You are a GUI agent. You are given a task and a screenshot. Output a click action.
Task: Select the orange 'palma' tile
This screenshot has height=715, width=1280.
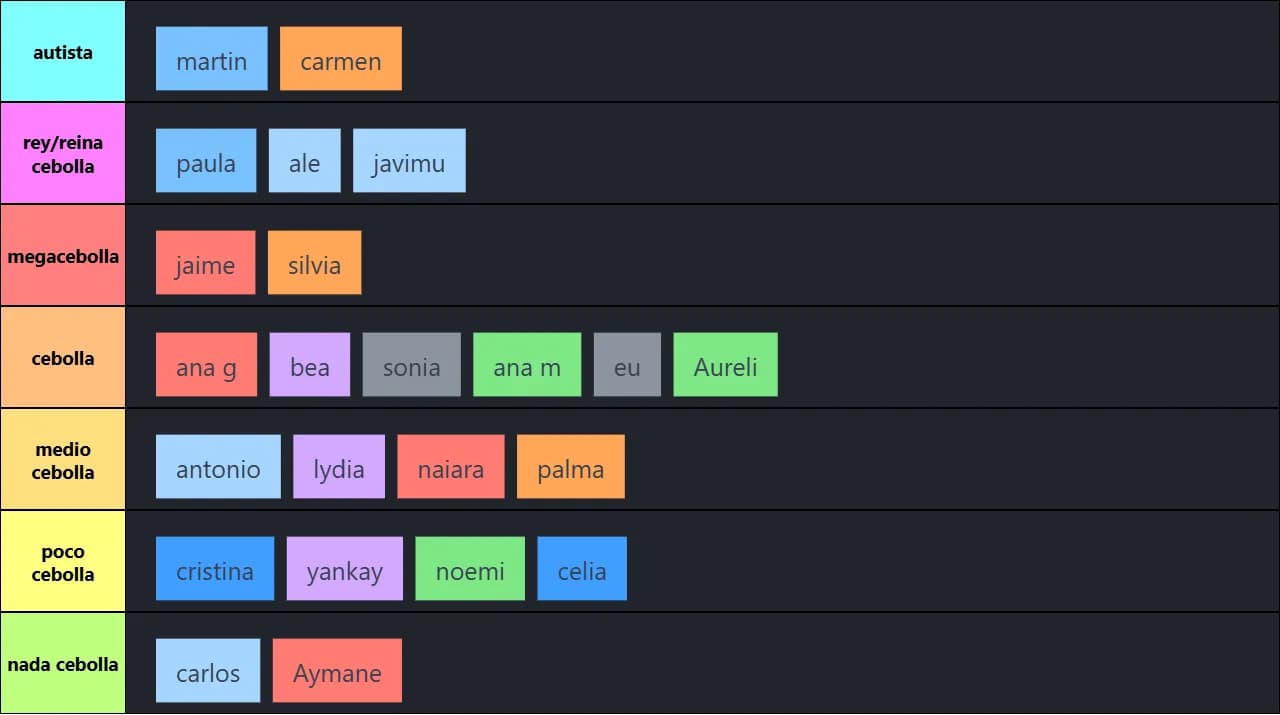[x=570, y=467]
